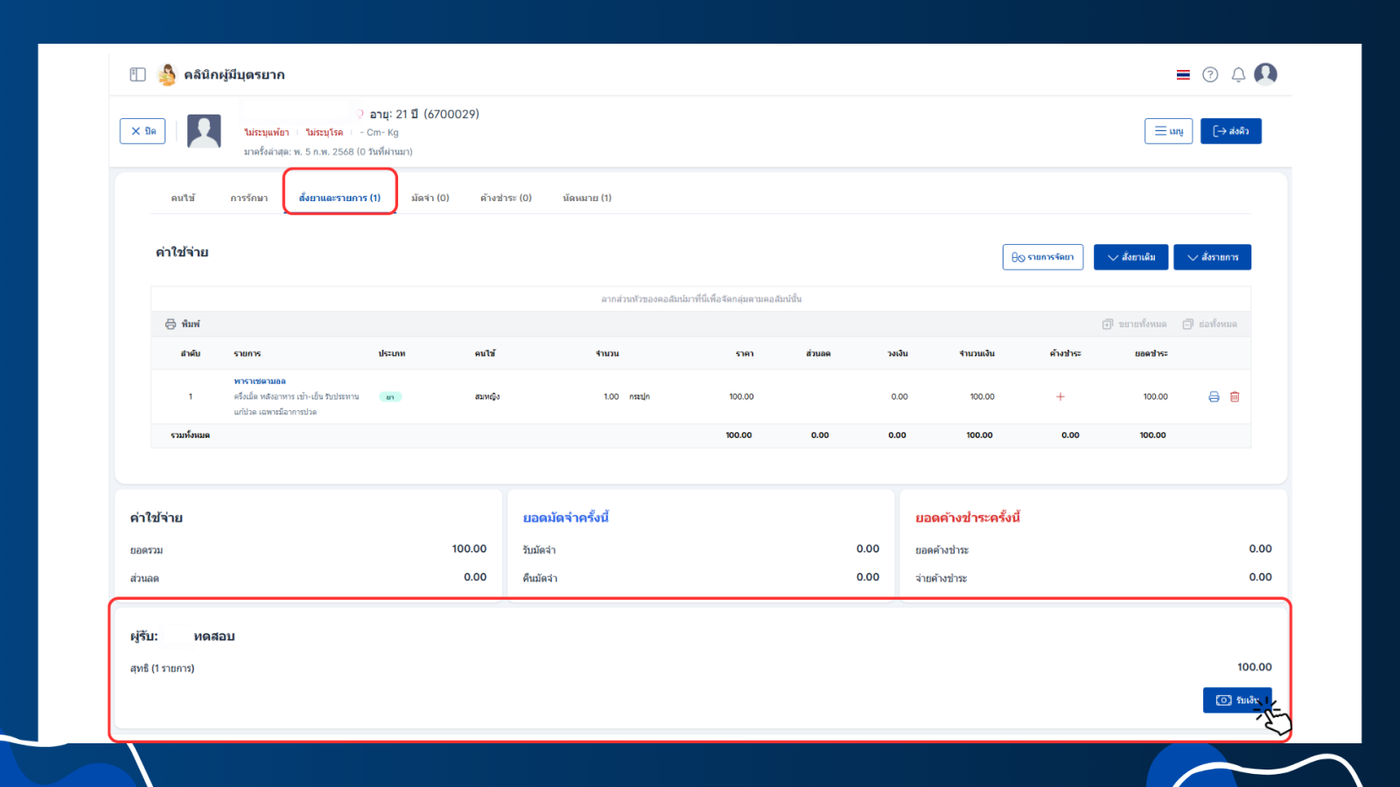Click the red ไม่ระบุโรค disease label
Image resolution: width=1400 pixels, height=787 pixels.
(325, 132)
